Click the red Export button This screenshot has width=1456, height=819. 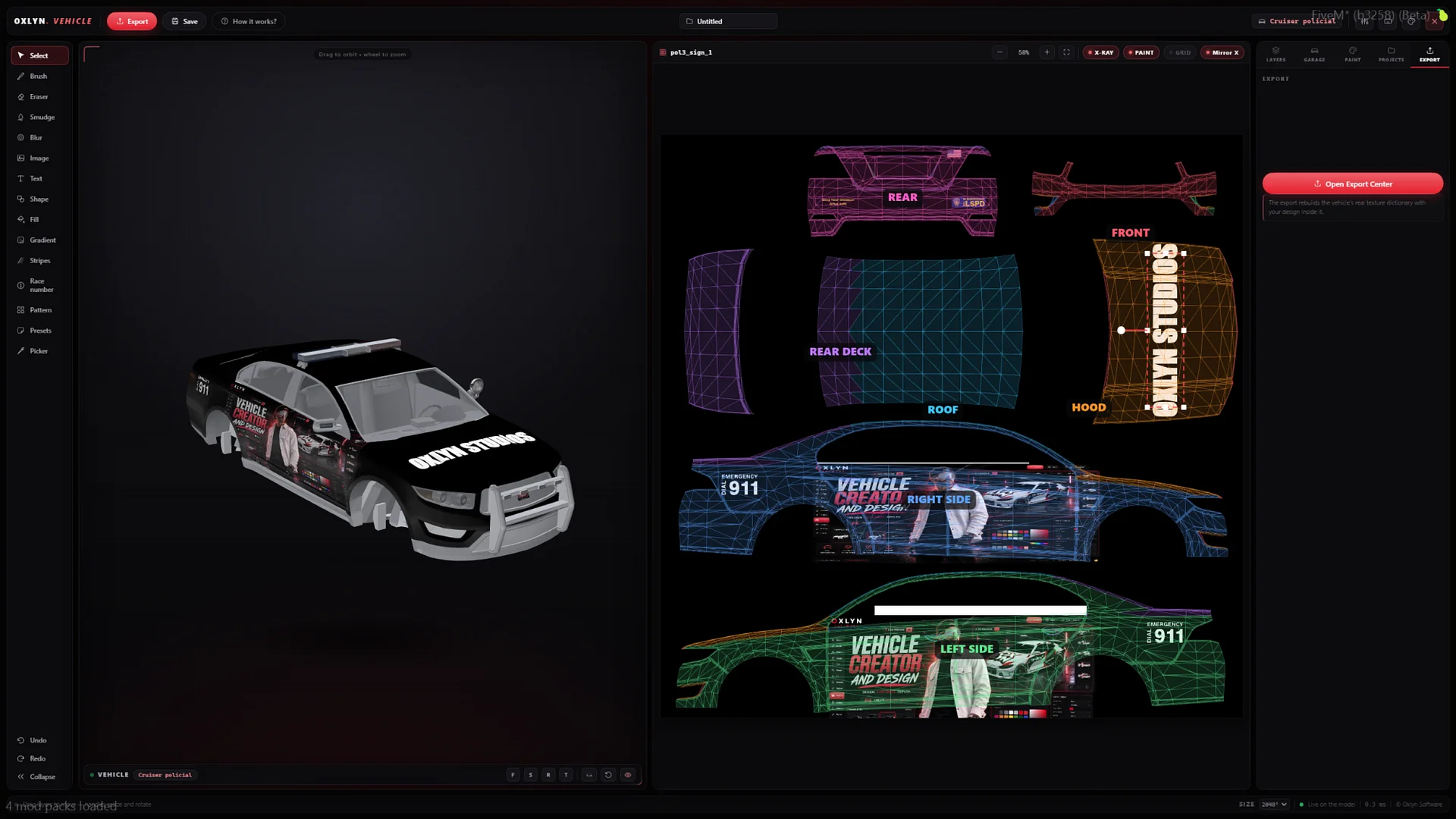coord(132,21)
